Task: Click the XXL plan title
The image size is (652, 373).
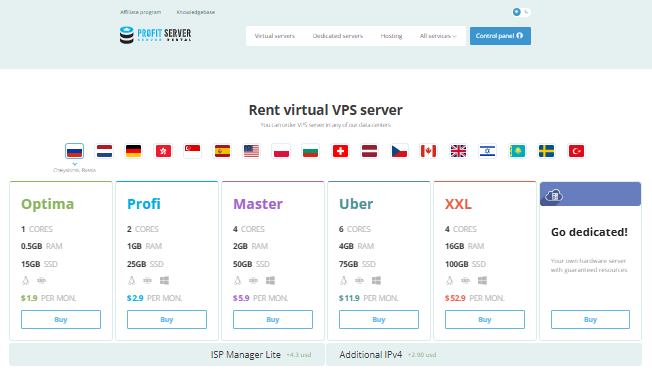Action: (458, 204)
